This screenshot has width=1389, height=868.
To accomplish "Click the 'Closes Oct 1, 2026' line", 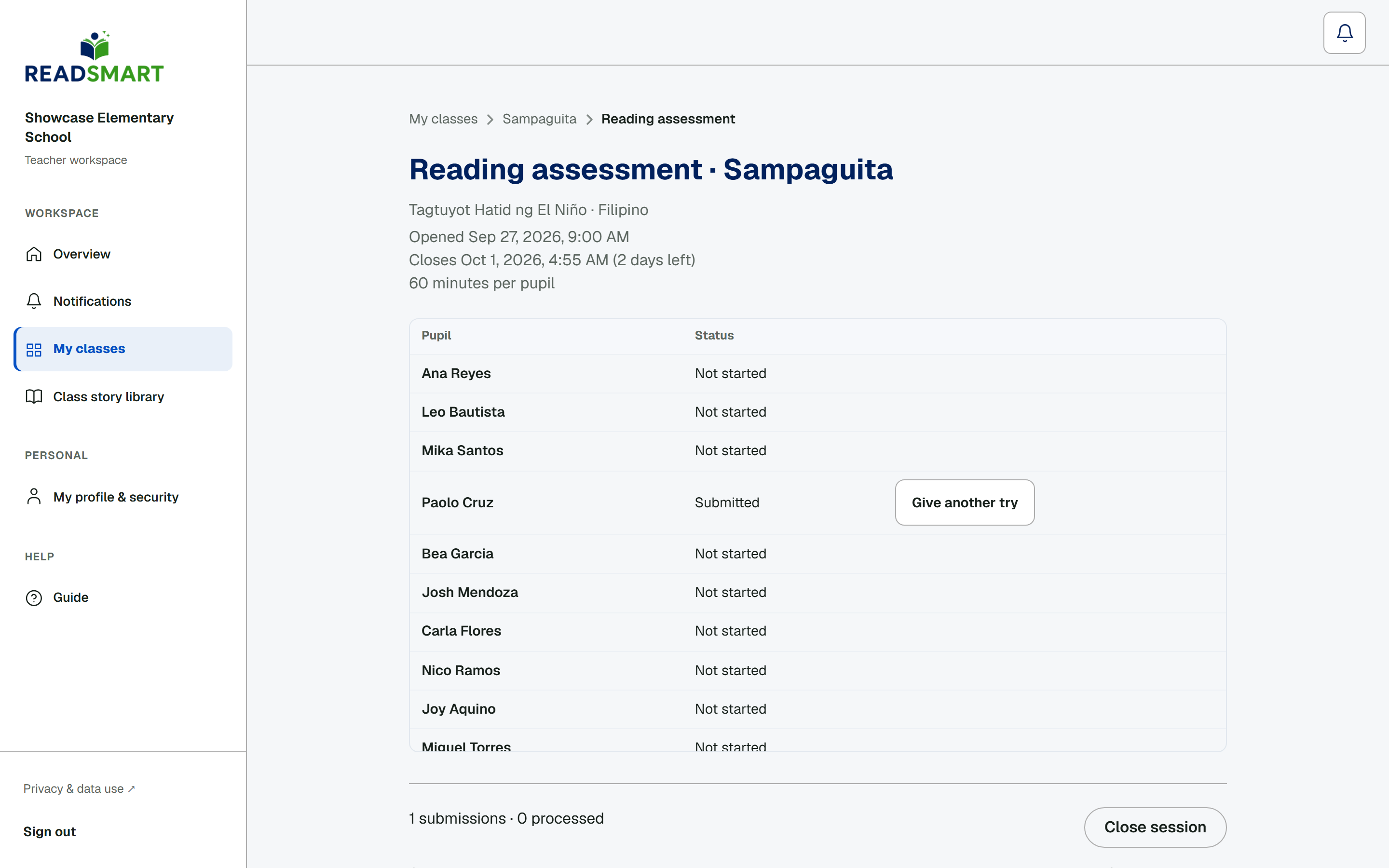I will click(552, 260).
